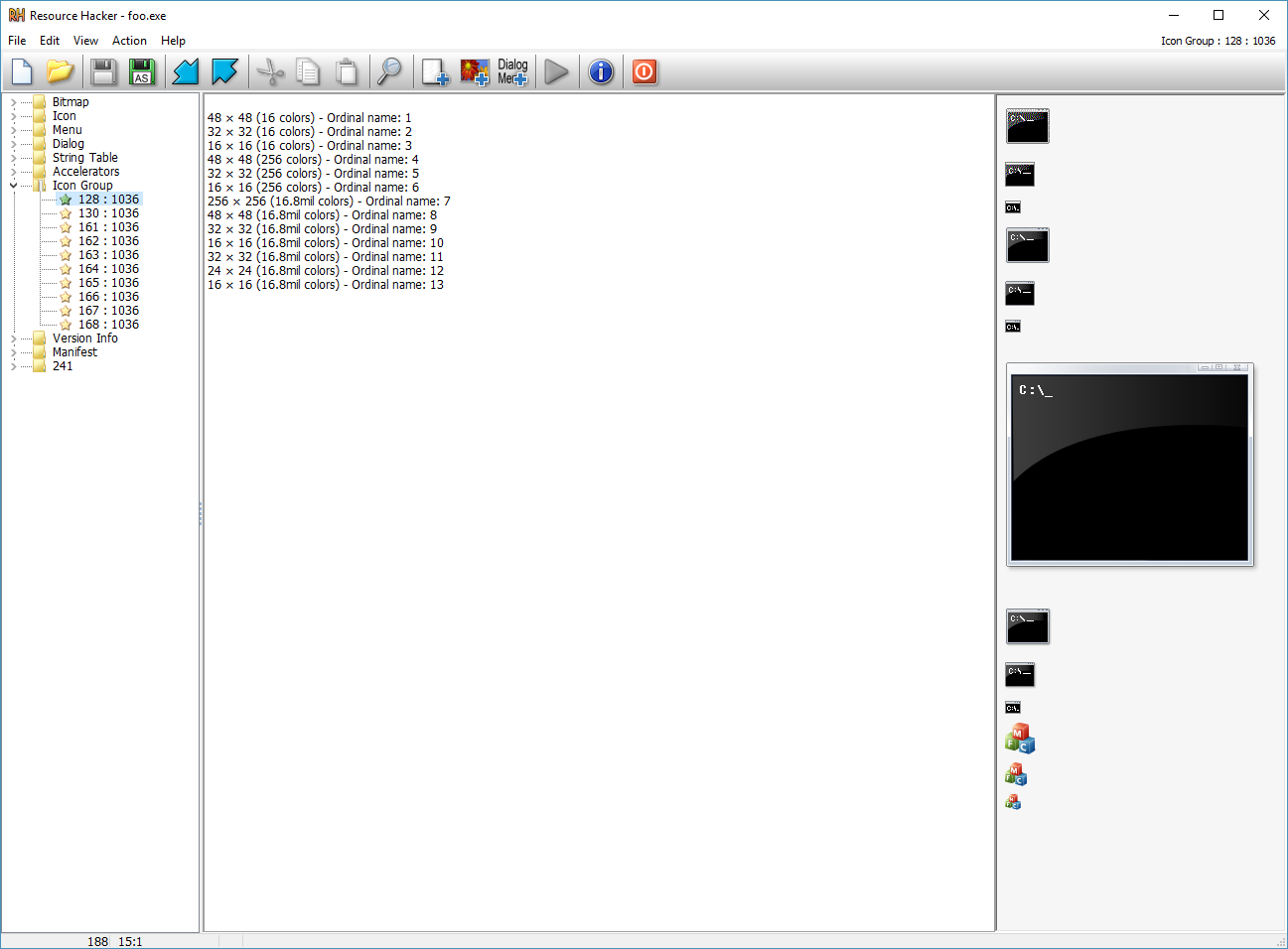1288x949 pixels.
Task: Add an image resource via flower icon
Action: pos(475,71)
